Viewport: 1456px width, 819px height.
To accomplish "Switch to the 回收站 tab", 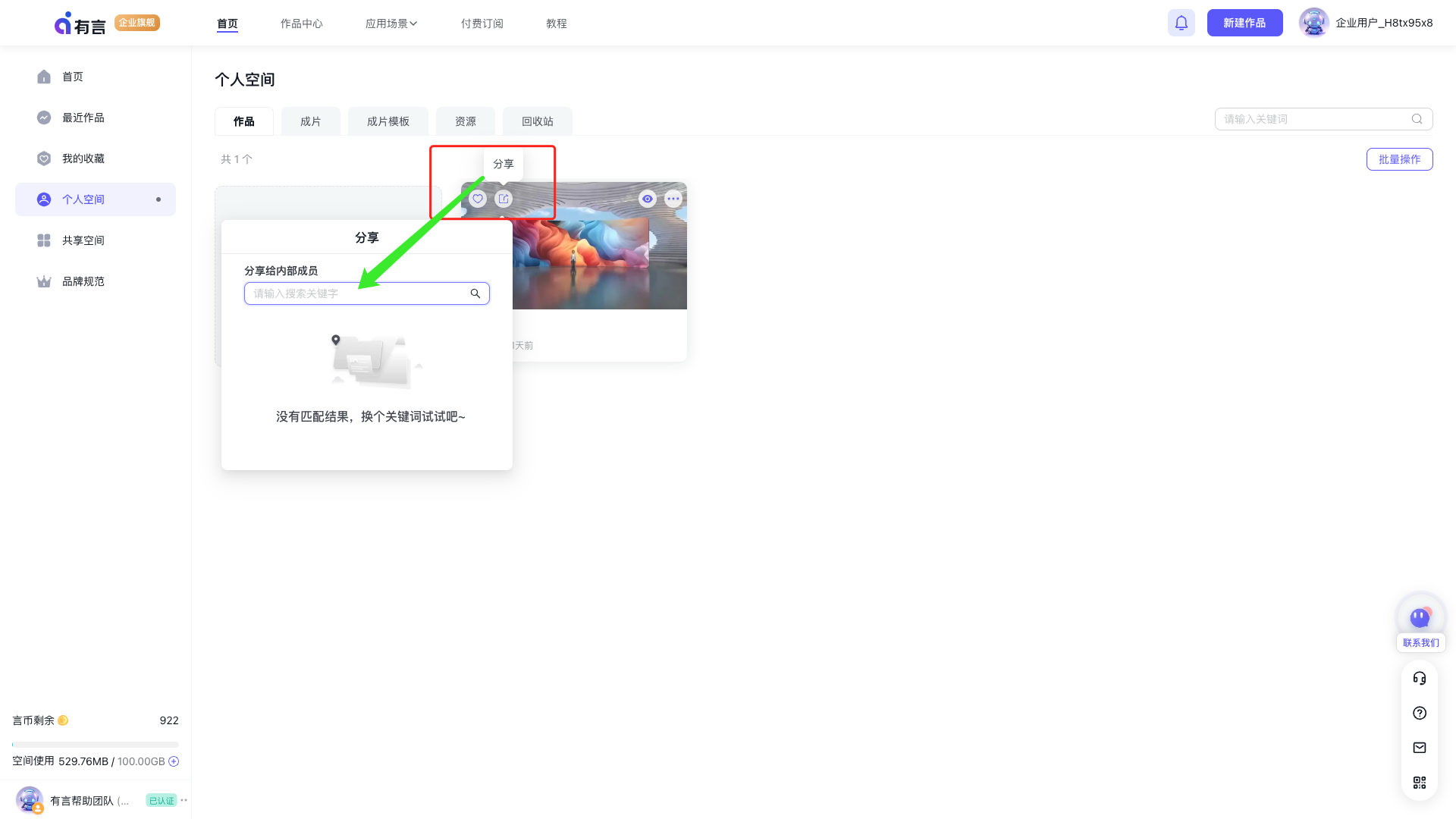I will (538, 121).
